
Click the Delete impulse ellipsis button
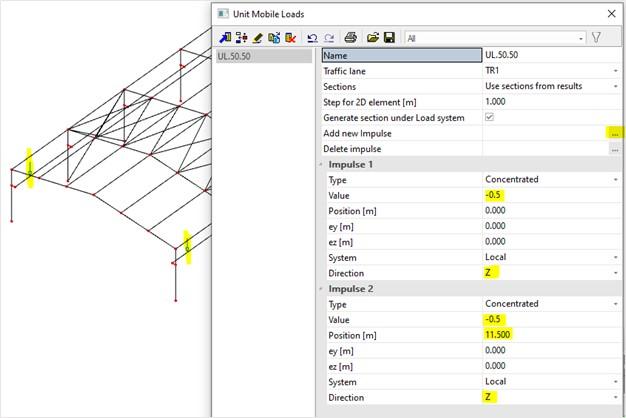click(614, 149)
